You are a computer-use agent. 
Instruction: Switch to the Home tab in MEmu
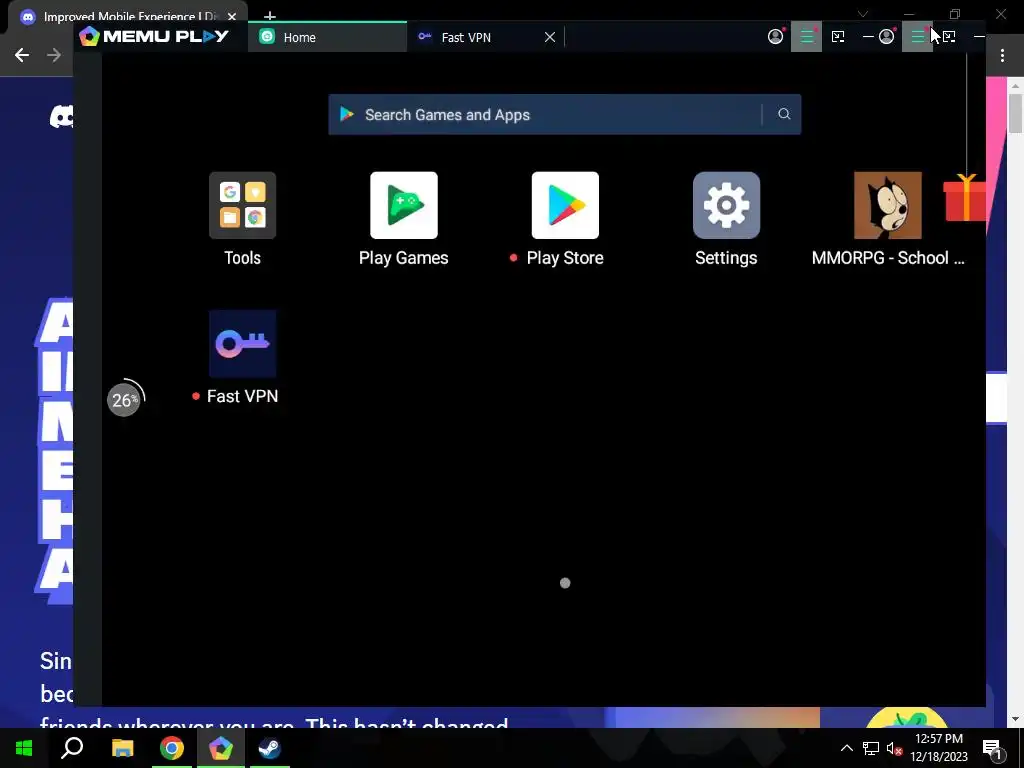(x=327, y=37)
